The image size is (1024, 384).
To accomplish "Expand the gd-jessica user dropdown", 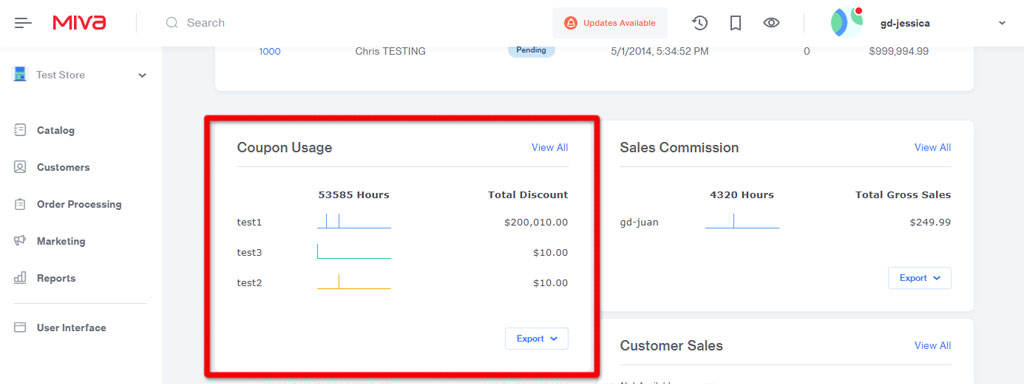I will (1002, 23).
